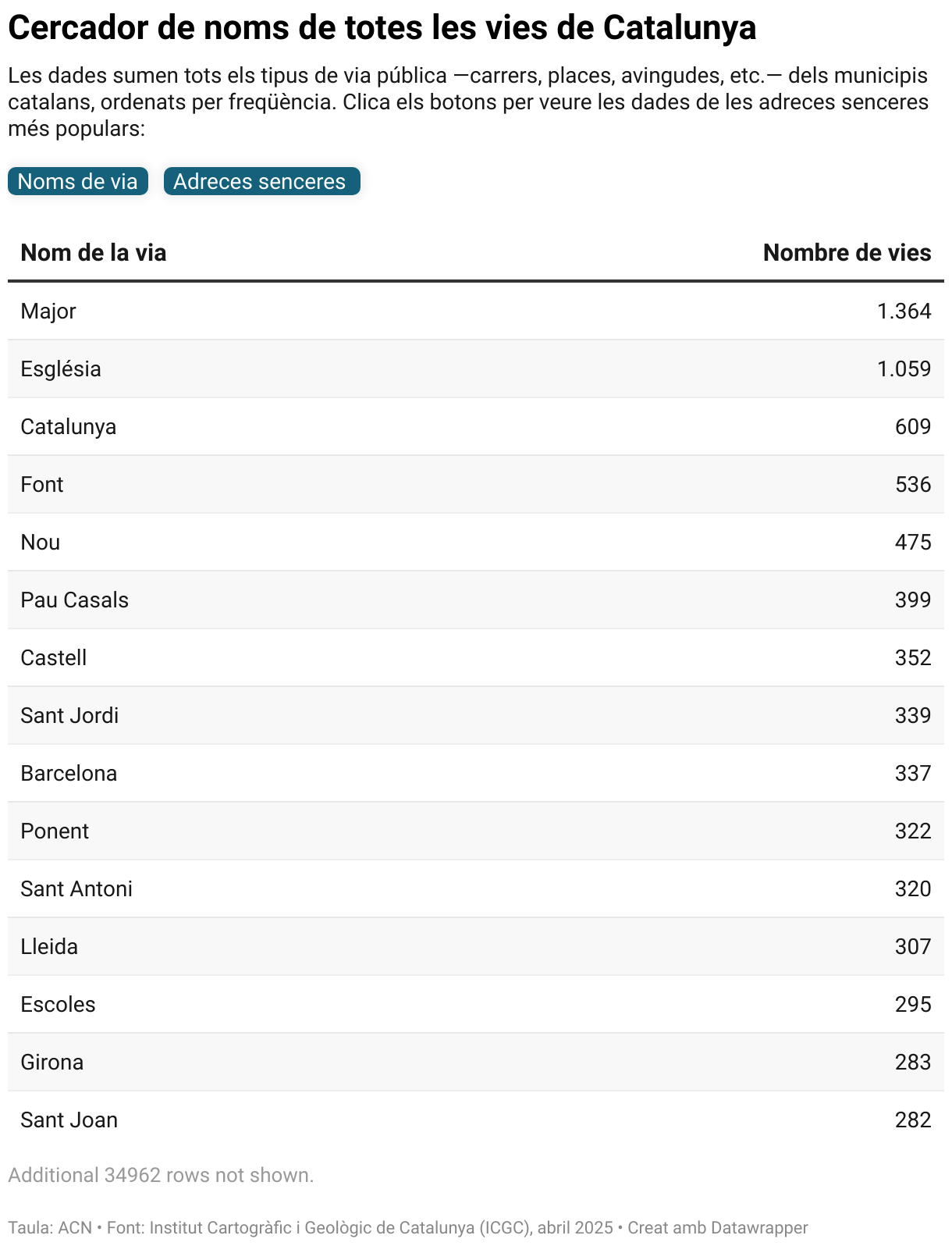Select the 'Pau Casals' row

pos(75,600)
